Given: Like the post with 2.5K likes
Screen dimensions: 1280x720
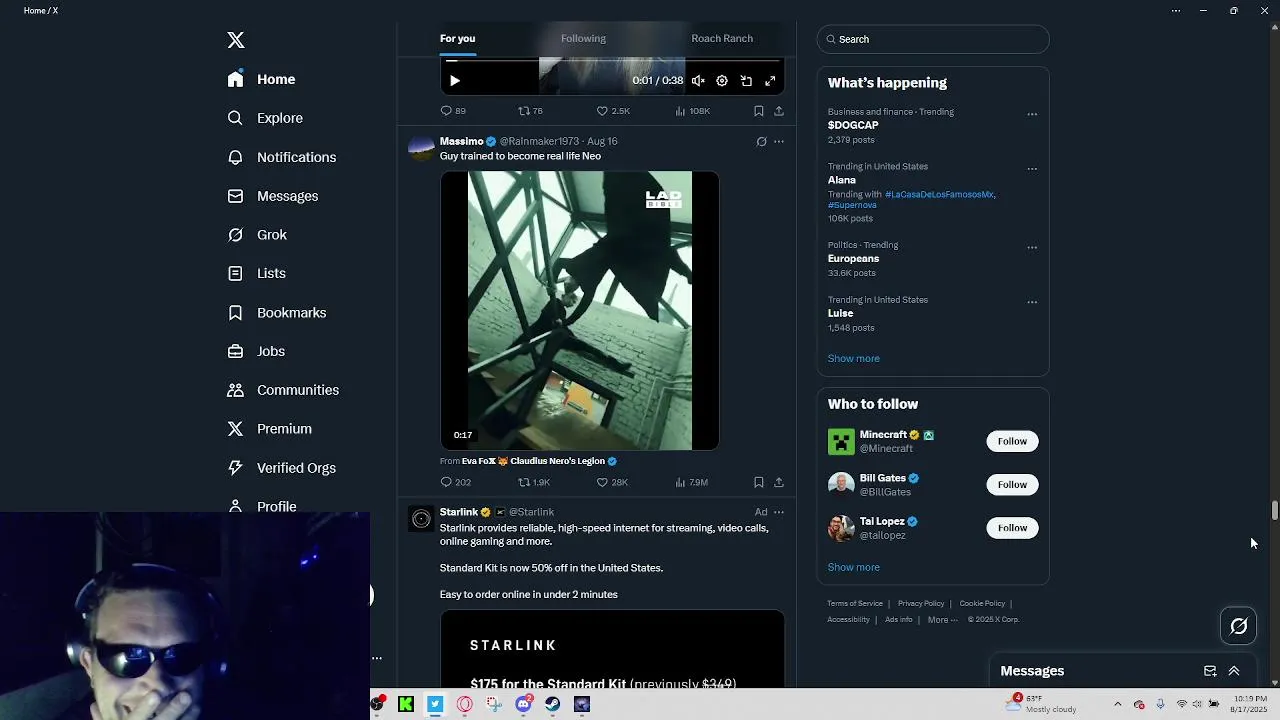Looking at the screenshot, I should tap(613, 111).
